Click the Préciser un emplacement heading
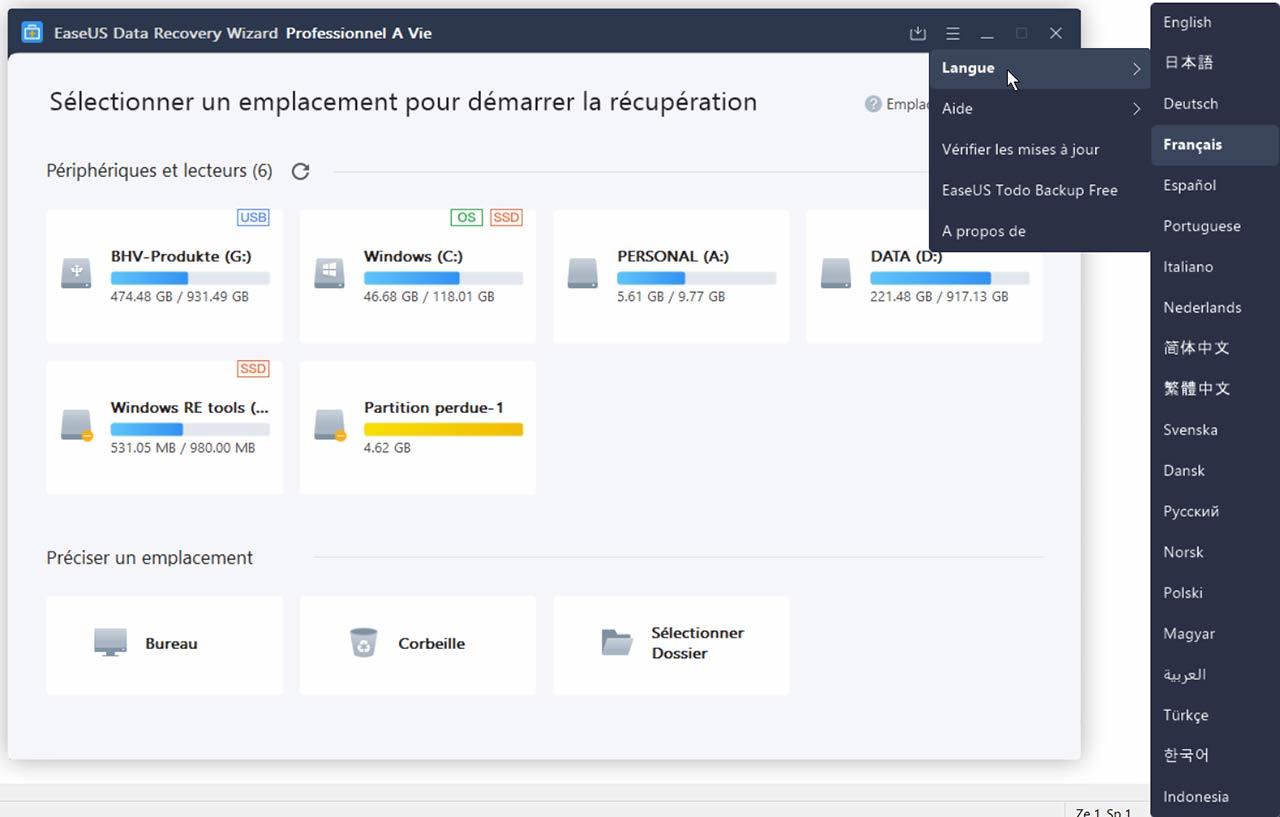Viewport: 1280px width, 817px height. 149,558
